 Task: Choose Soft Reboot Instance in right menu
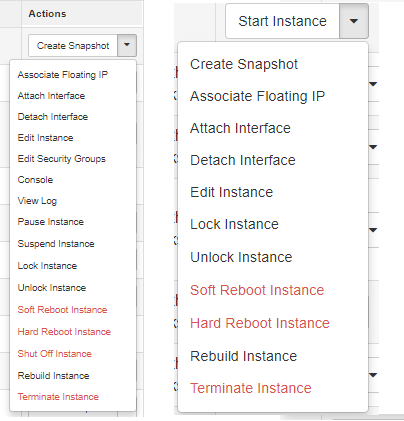pyautogui.click(x=257, y=290)
